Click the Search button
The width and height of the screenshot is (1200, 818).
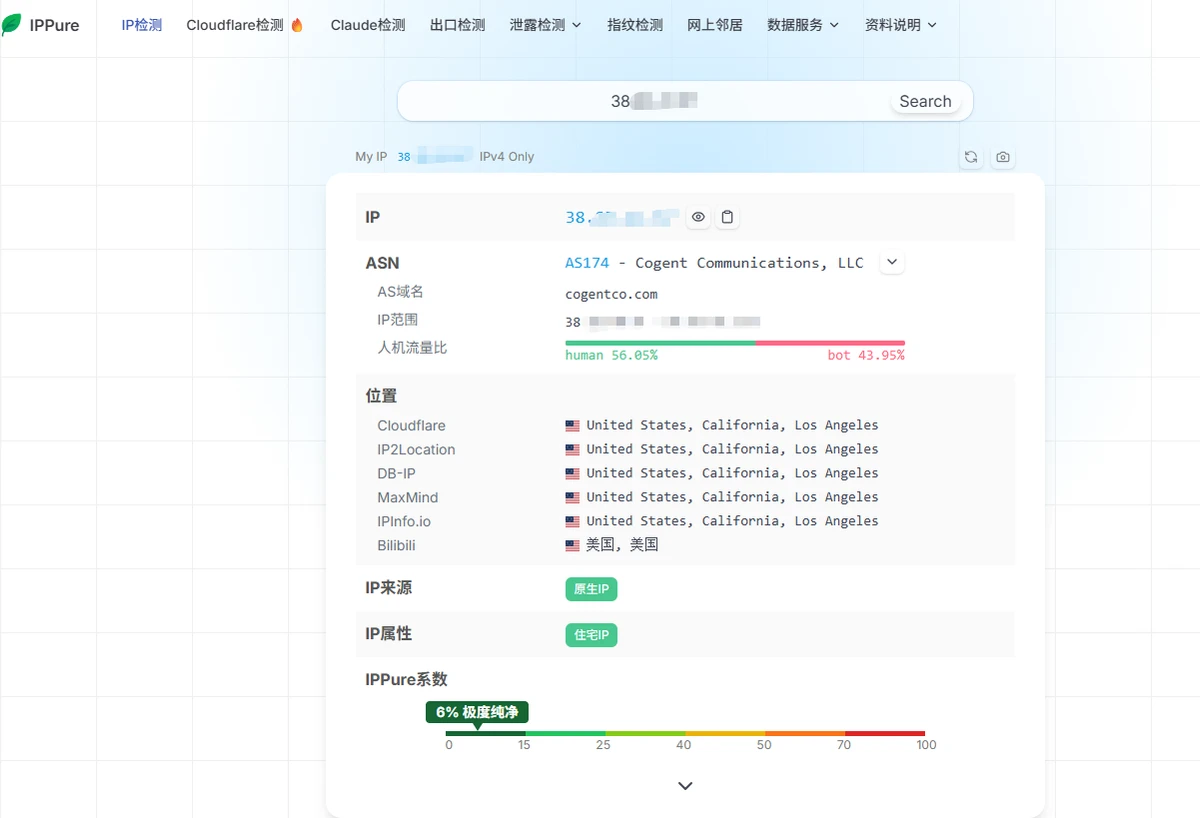pos(925,101)
